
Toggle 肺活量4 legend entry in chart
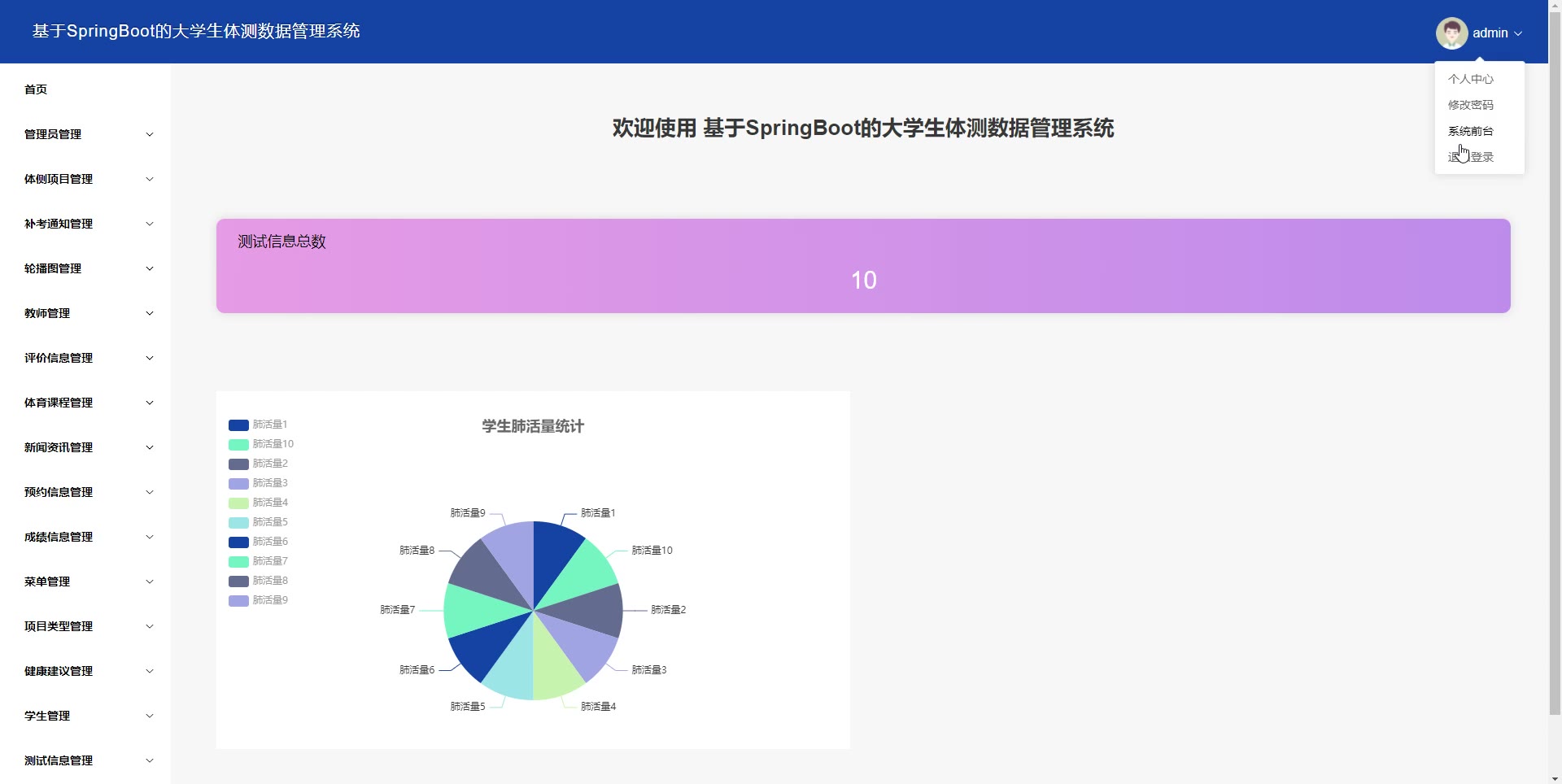pyautogui.click(x=258, y=503)
